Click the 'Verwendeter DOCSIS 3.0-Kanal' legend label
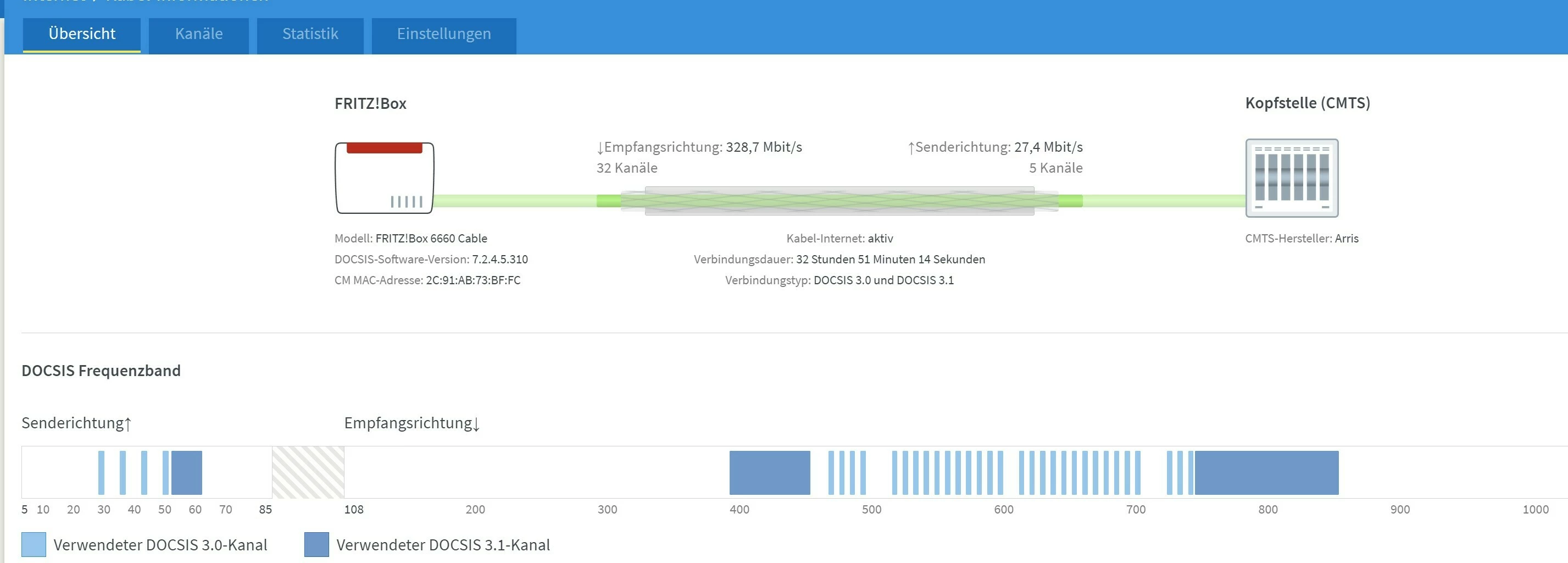This screenshot has width=1568, height=563. tap(160, 545)
